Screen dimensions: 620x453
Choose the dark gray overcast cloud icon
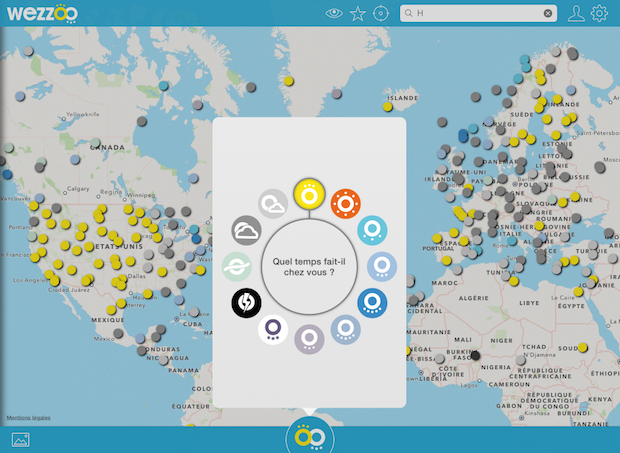pyautogui.click(x=247, y=232)
